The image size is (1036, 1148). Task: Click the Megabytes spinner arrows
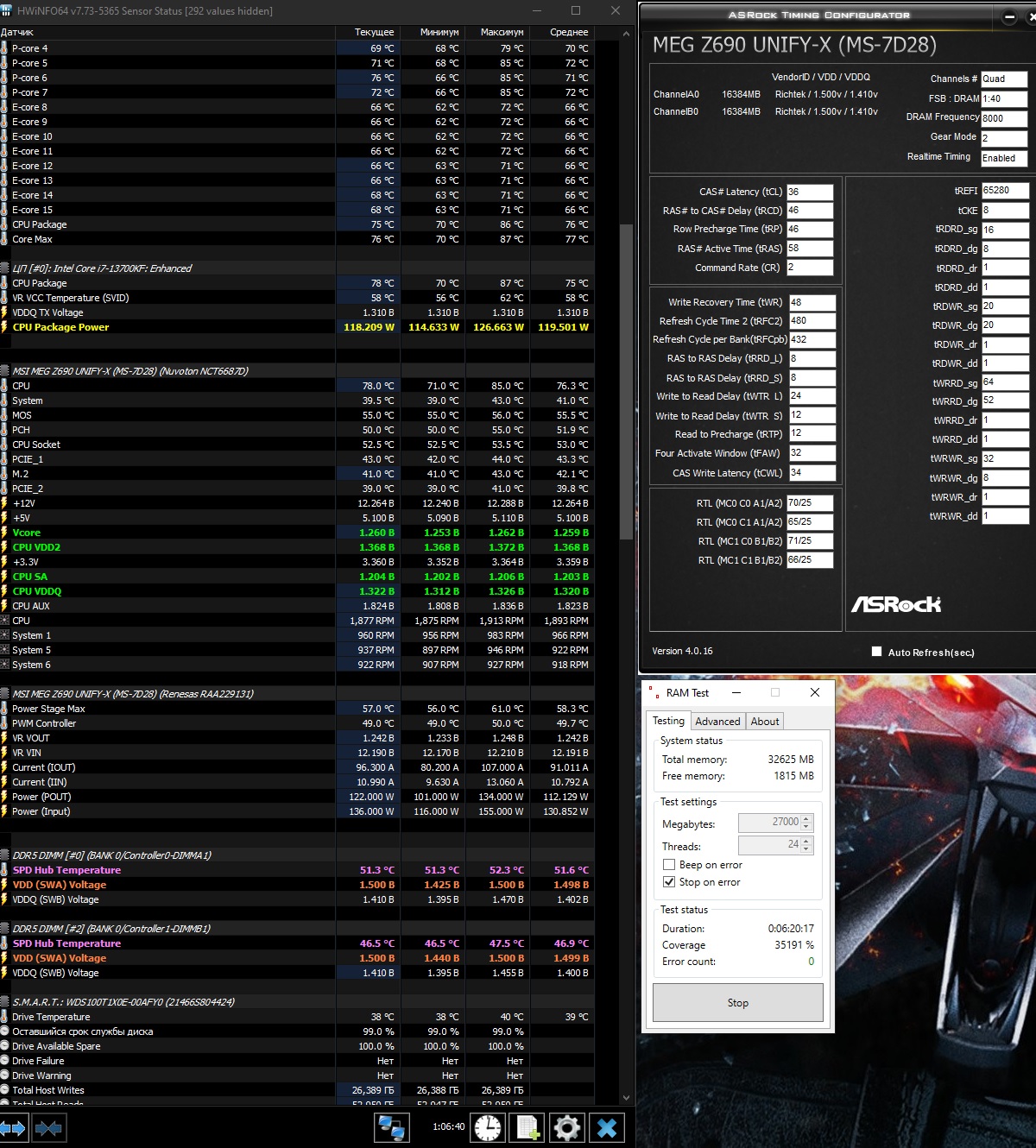[x=806, y=823]
